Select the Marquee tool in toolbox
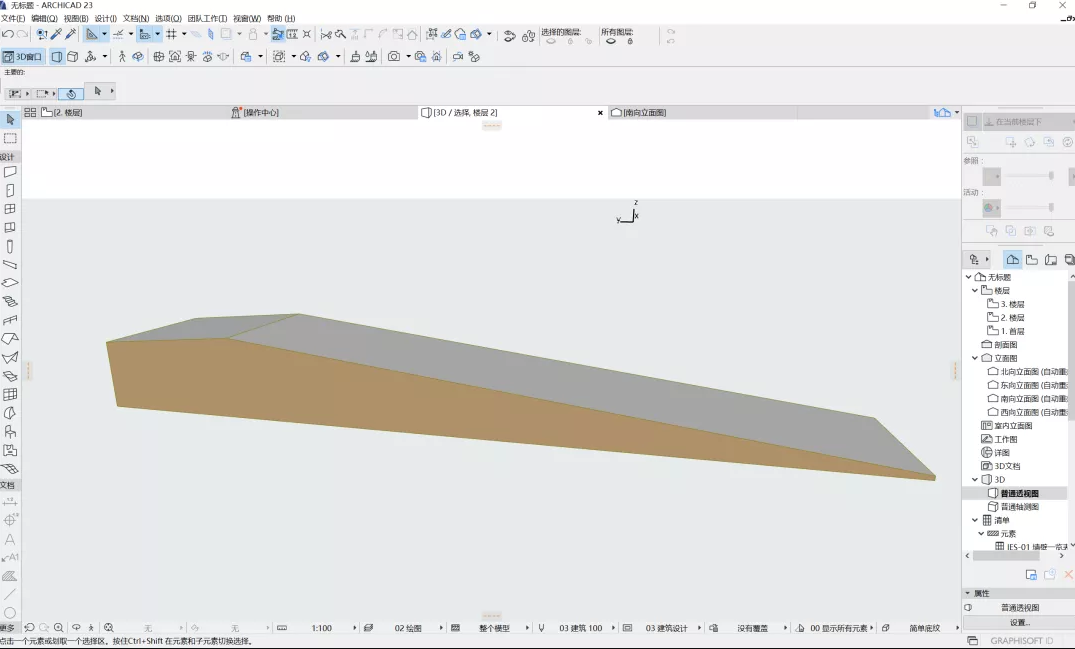Viewport: 1075px width, 649px height. coord(10,138)
